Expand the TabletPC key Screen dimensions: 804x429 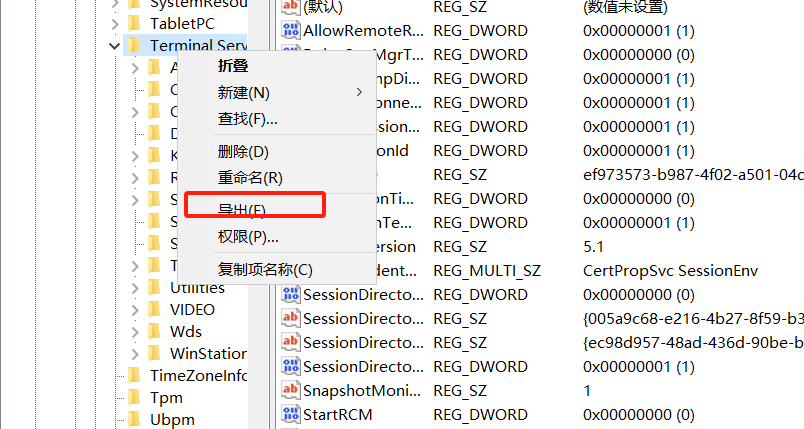(115, 24)
